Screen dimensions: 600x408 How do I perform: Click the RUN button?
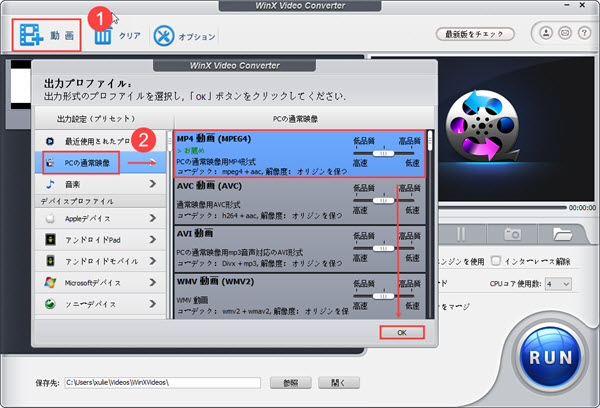551,358
